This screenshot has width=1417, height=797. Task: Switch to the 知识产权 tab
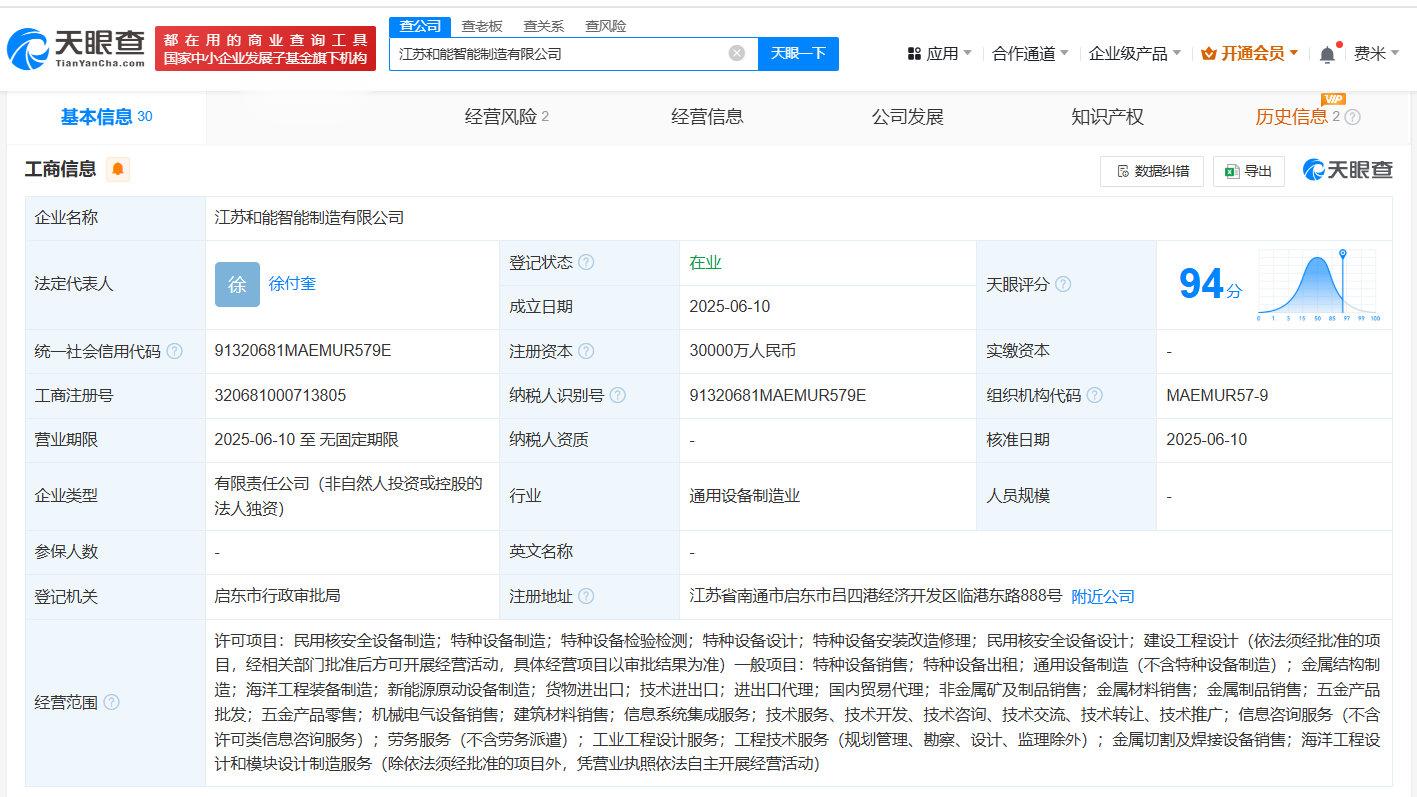coord(1107,117)
